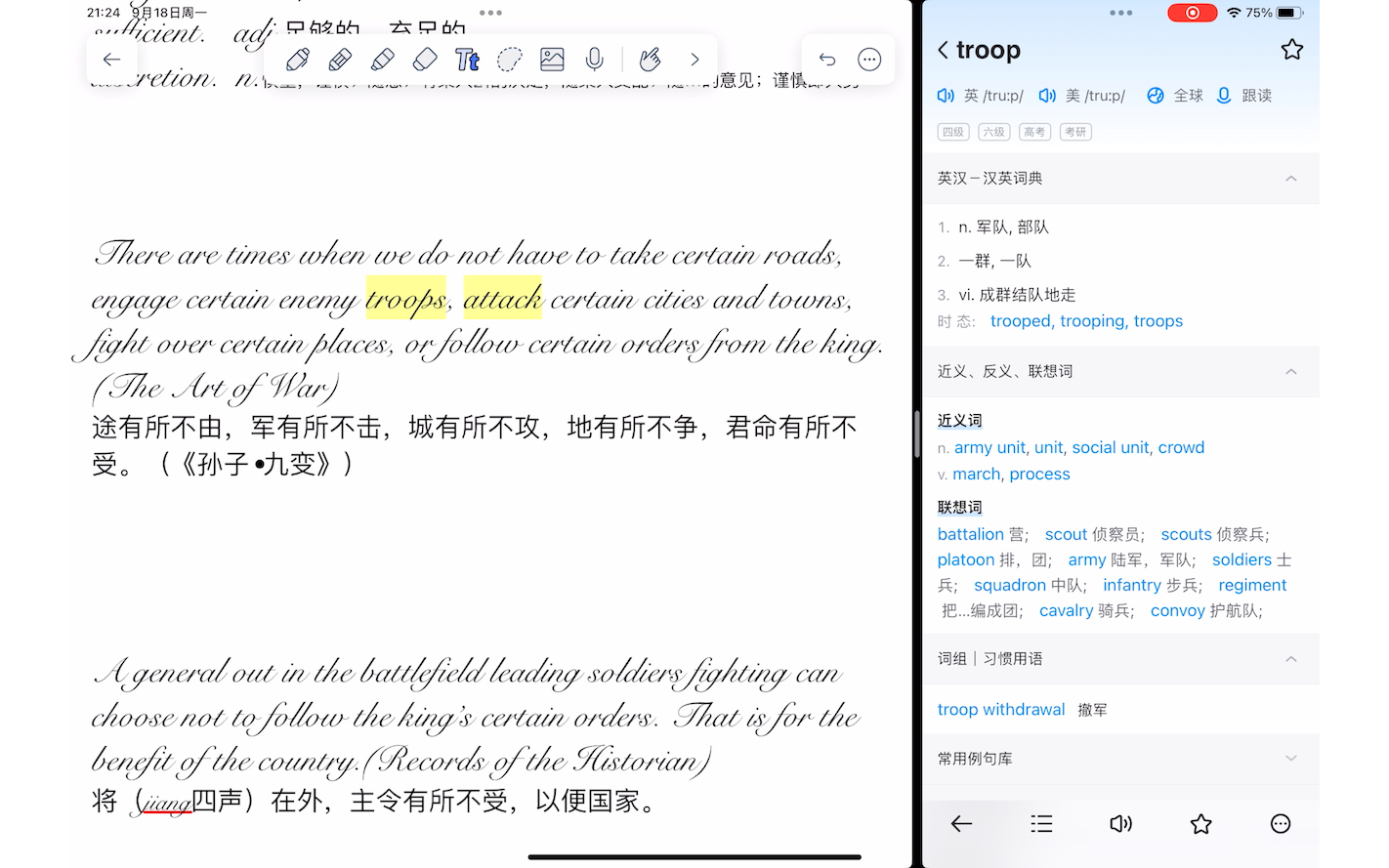Viewport: 1389px width, 868px height.
Task: Open related word platoon
Action: [x=966, y=560]
